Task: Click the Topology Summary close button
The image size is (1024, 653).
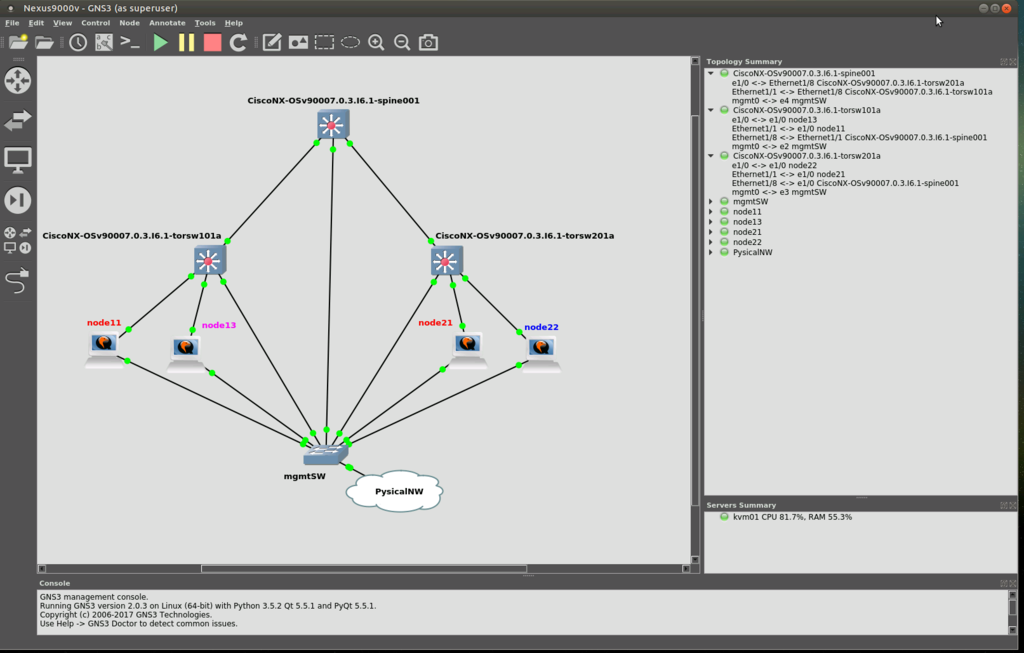Action: (x=1013, y=62)
